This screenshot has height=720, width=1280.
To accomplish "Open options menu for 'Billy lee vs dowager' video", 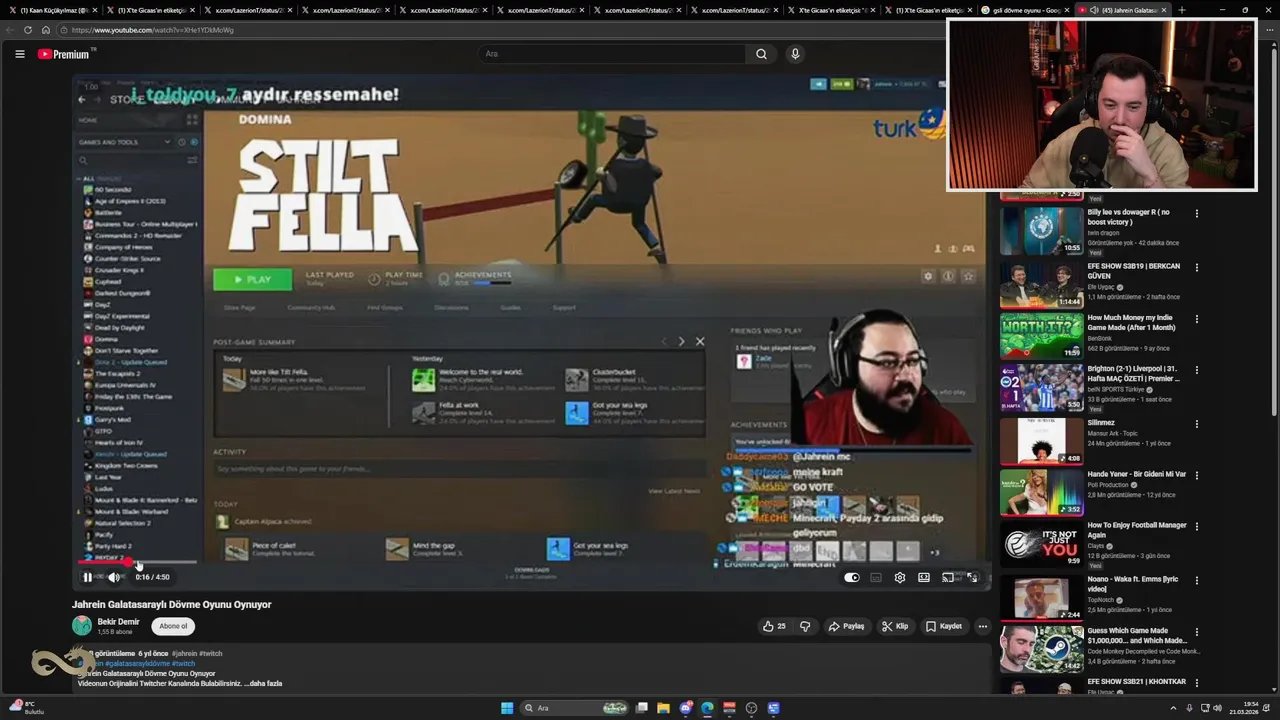I will click(1196, 213).
